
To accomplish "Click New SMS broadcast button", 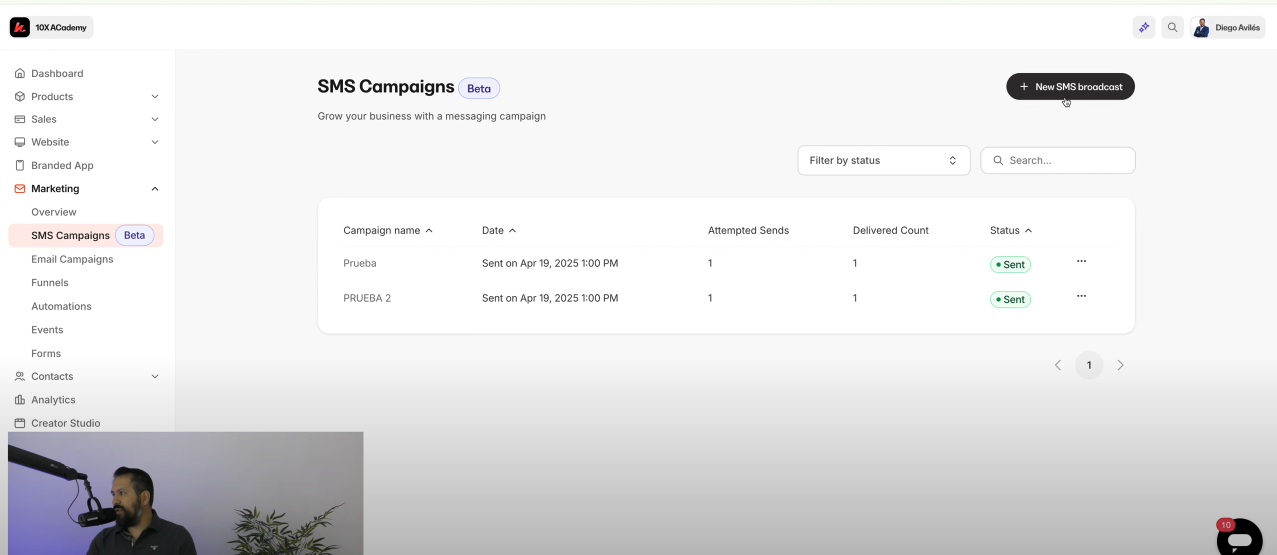I will click(x=1070, y=87).
